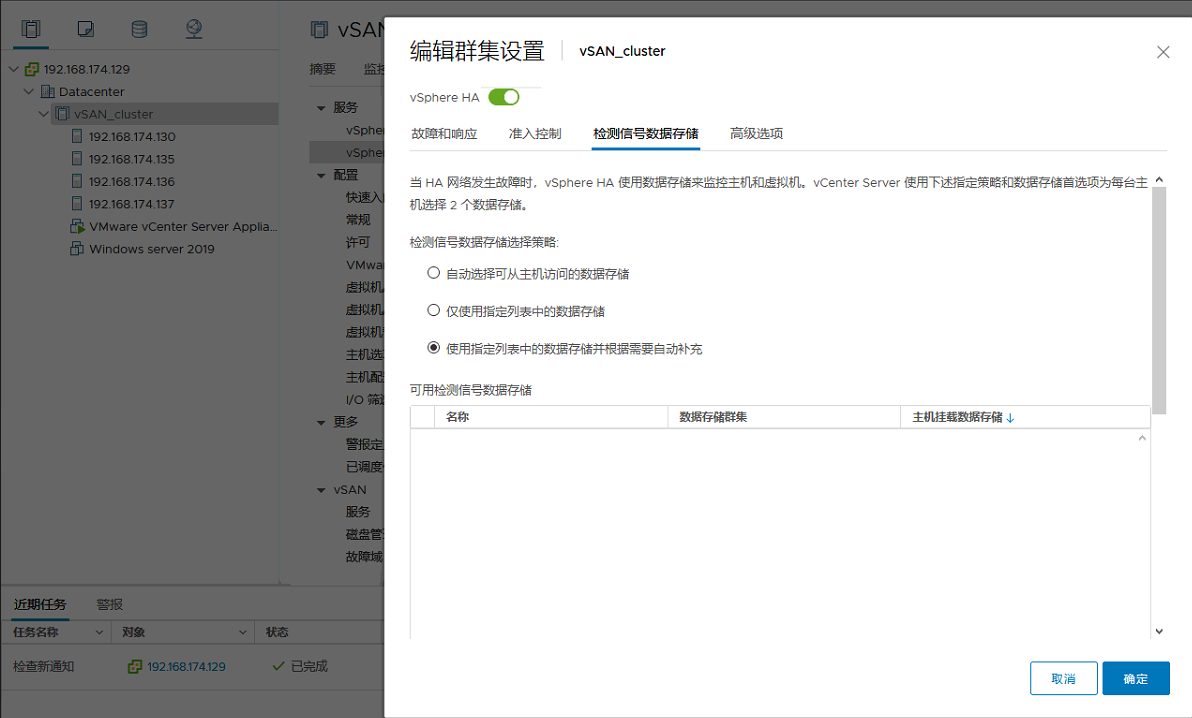1192x718 pixels.
Task: Collapse the vSAN_cluster tree node
Action: 44,114
